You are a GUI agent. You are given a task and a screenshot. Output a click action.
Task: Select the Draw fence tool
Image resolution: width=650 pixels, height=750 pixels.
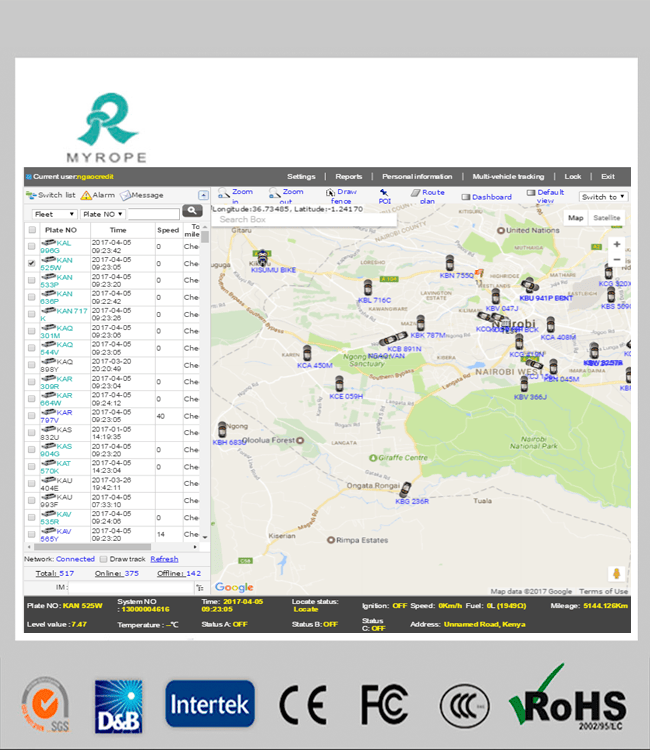[341, 196]
